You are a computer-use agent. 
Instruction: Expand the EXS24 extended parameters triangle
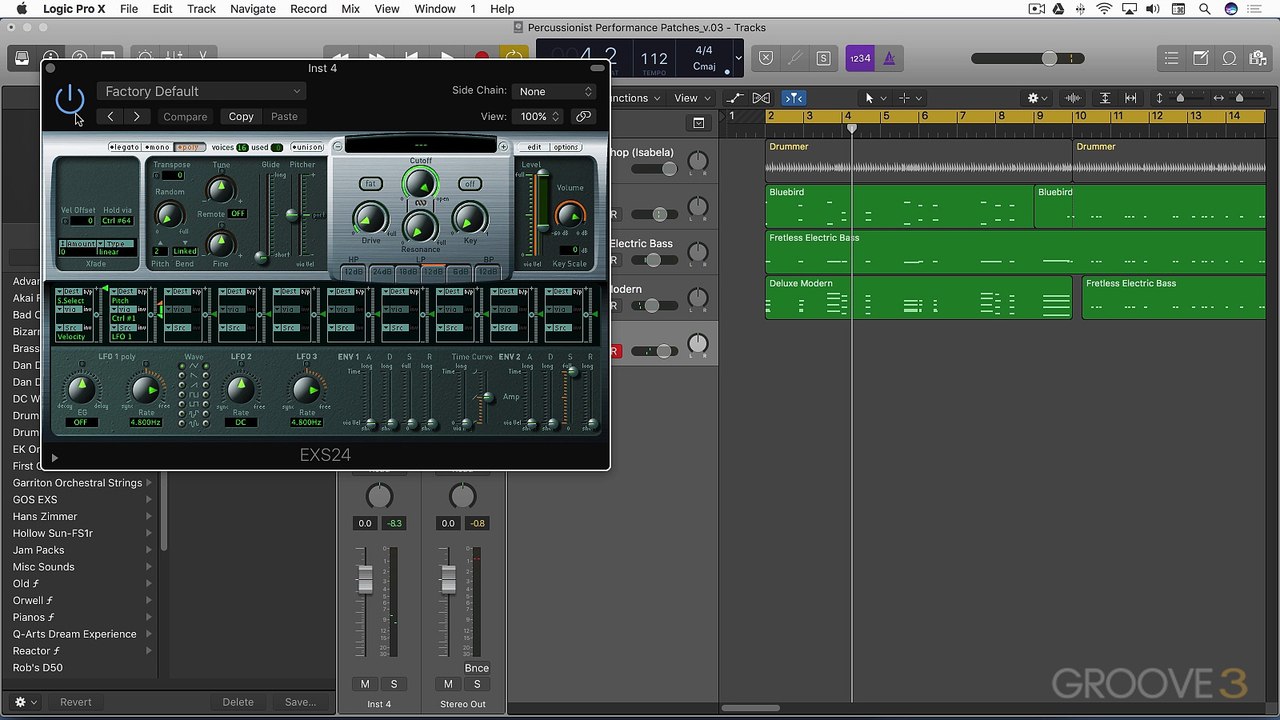[54, 457]
